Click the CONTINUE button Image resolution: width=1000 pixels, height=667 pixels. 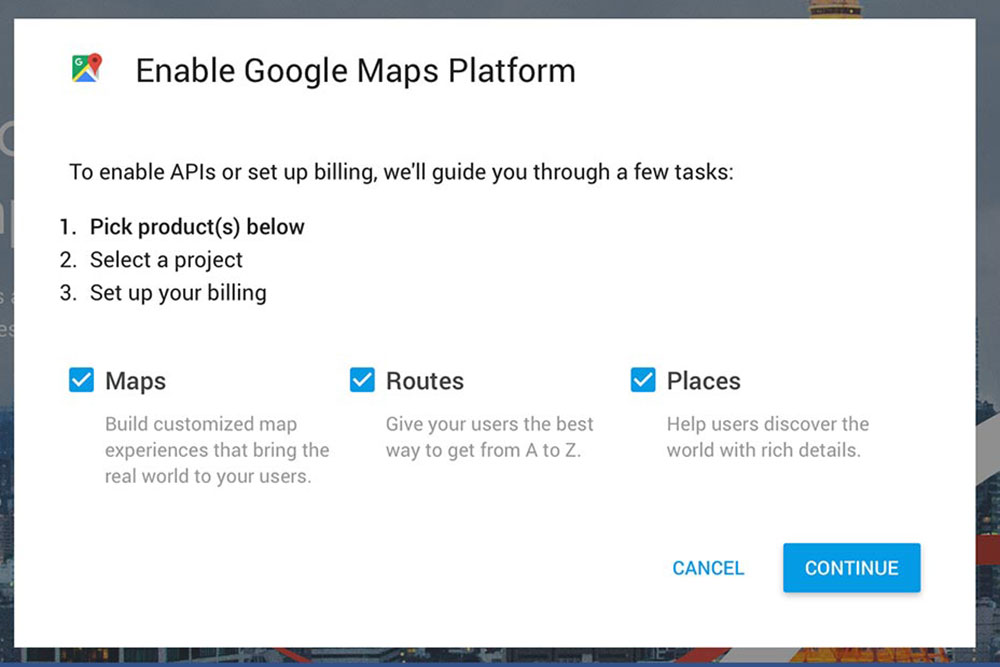click(x=851, y=568)
